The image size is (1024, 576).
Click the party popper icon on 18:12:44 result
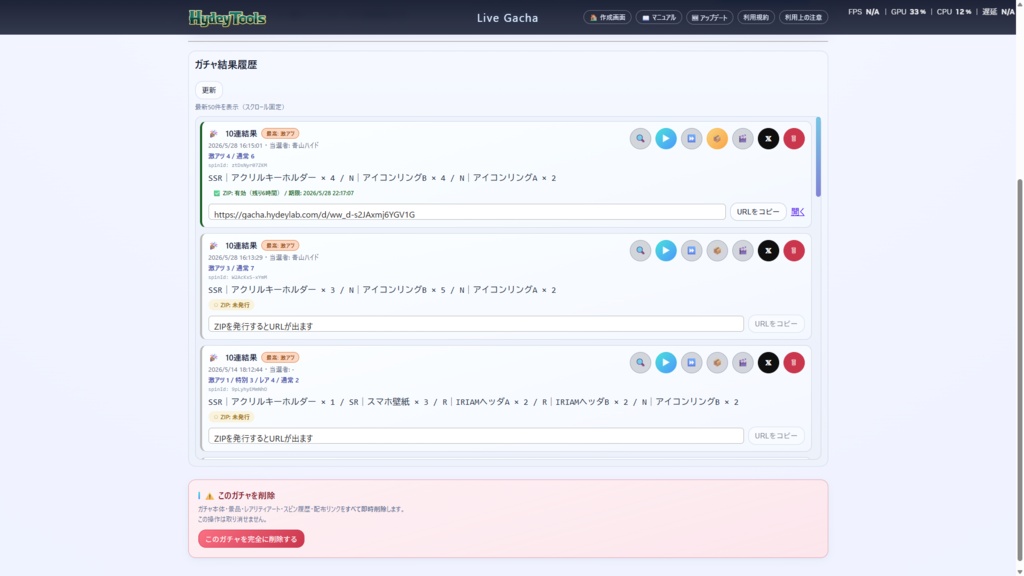tap(214, 358)
